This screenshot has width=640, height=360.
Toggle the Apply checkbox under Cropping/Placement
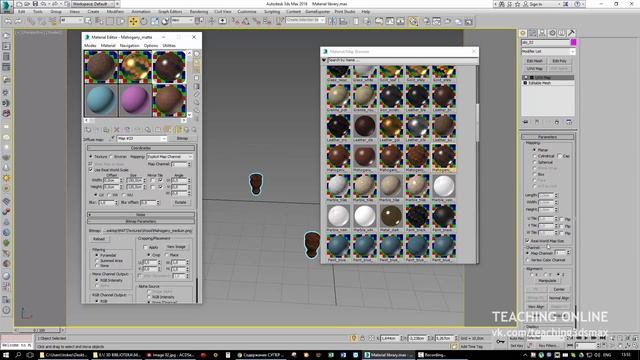[145, 247]
